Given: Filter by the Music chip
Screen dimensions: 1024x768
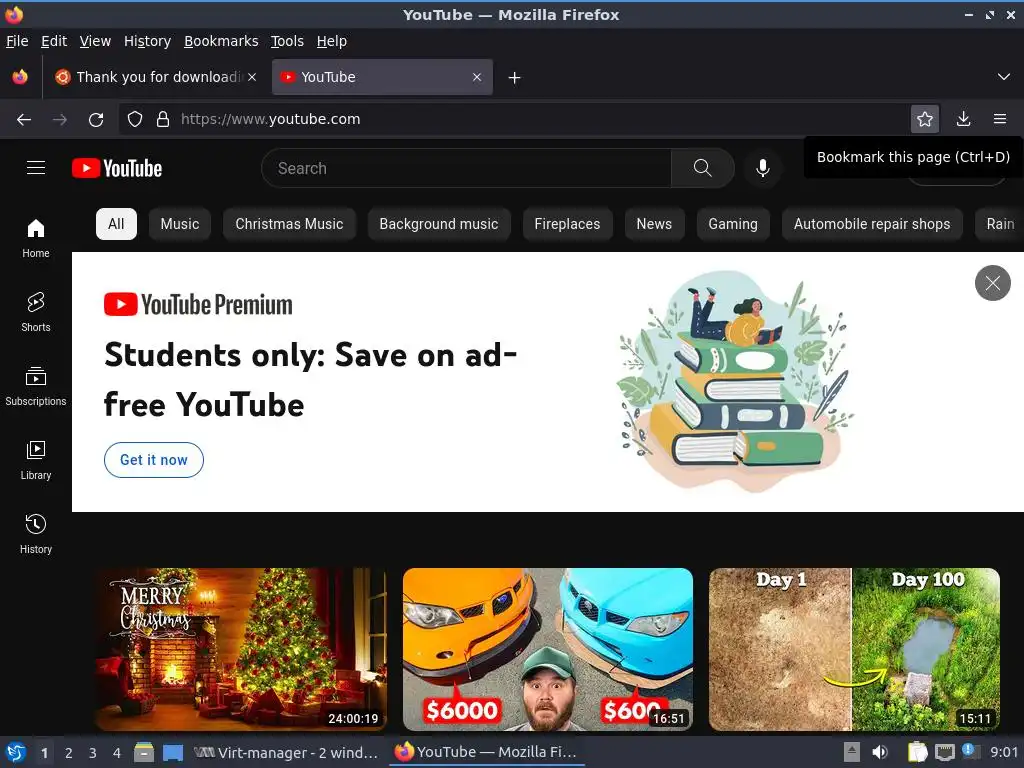Looking at the screenshot, I should point(180,224).
